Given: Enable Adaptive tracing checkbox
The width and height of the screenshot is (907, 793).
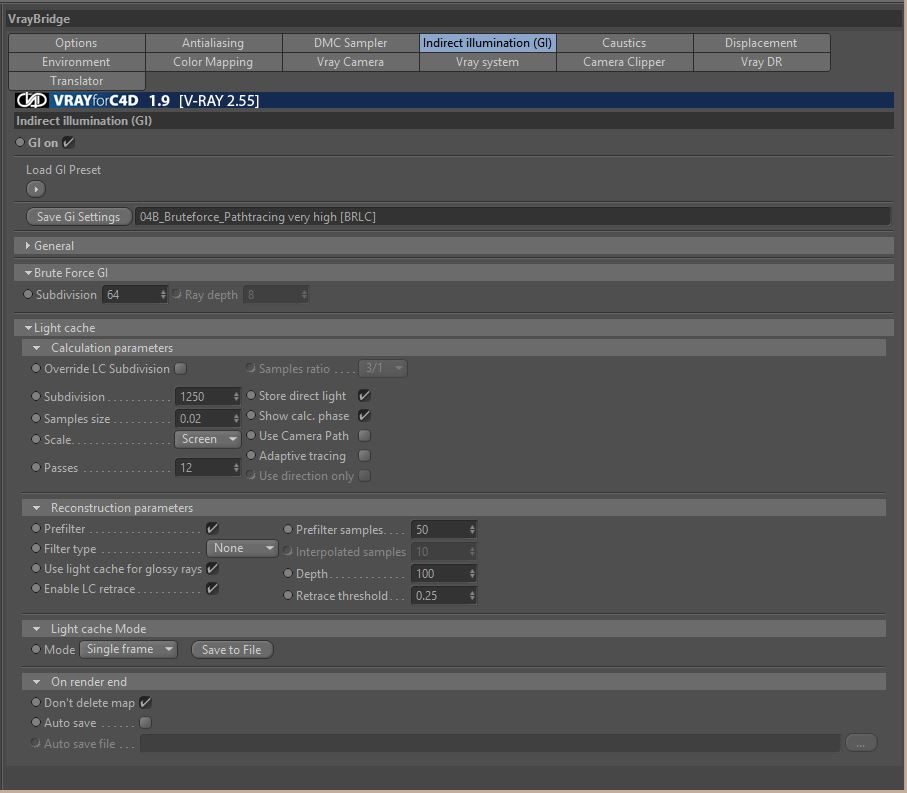Looking at the screenshot, I should tap(364, 456).
